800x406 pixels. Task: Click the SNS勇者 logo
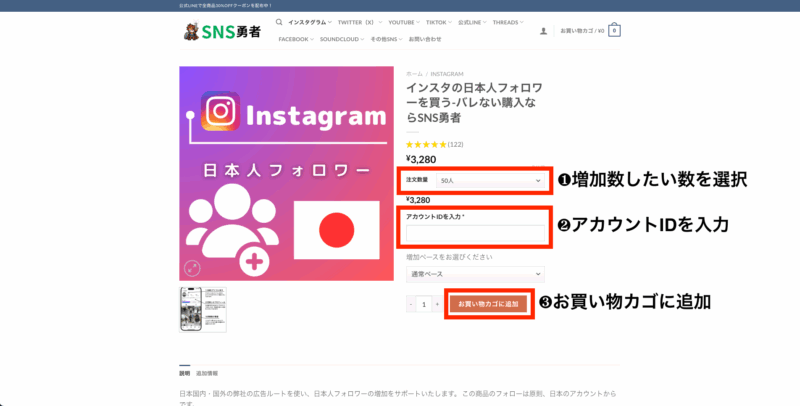coord(222,31)
